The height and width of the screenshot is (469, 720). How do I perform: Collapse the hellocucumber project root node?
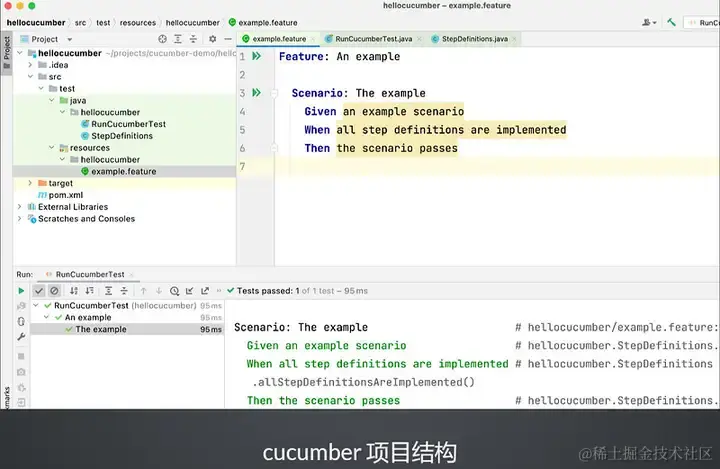[x=20, y=53]
